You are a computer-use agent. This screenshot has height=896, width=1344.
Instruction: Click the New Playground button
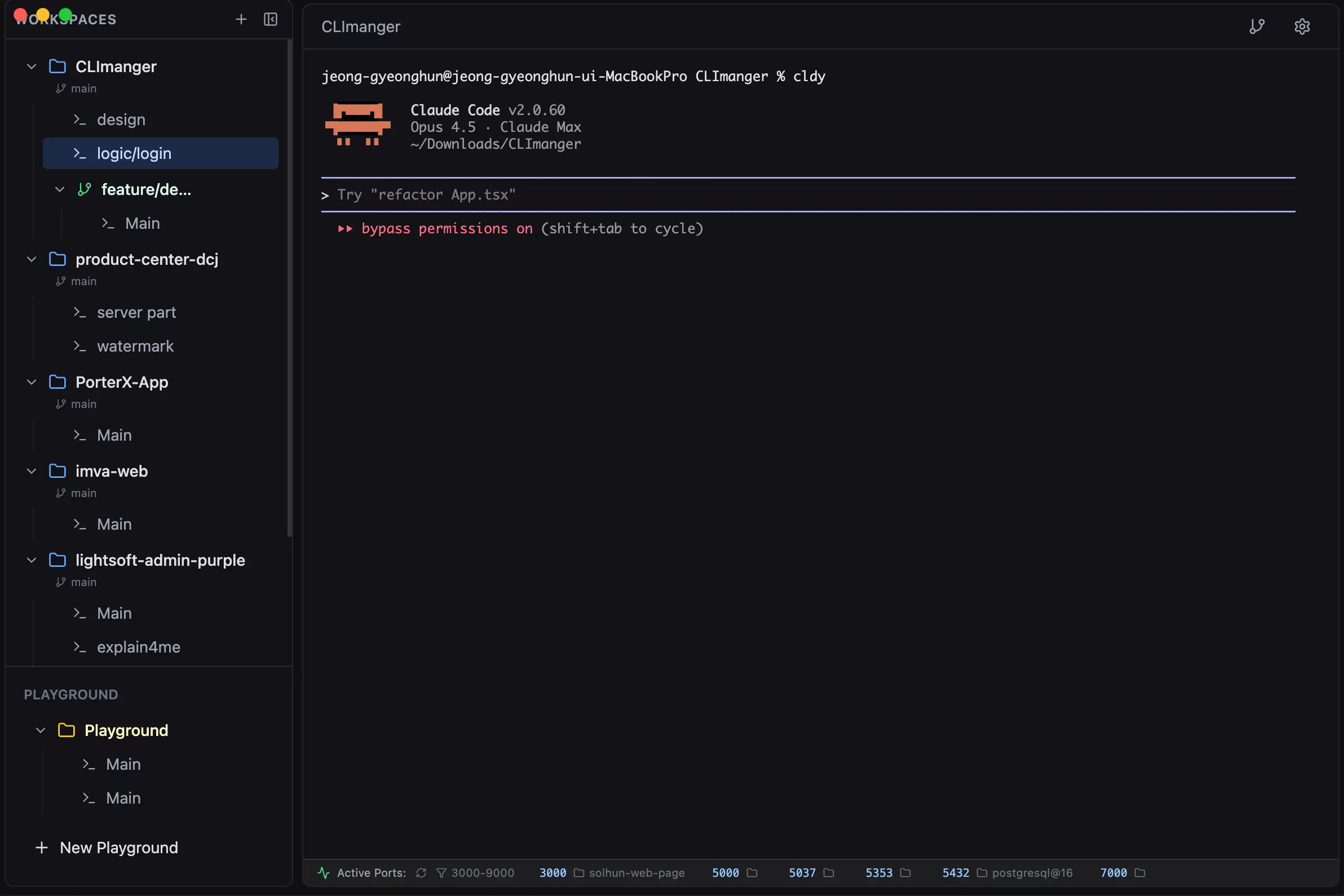tap(108, 848)
